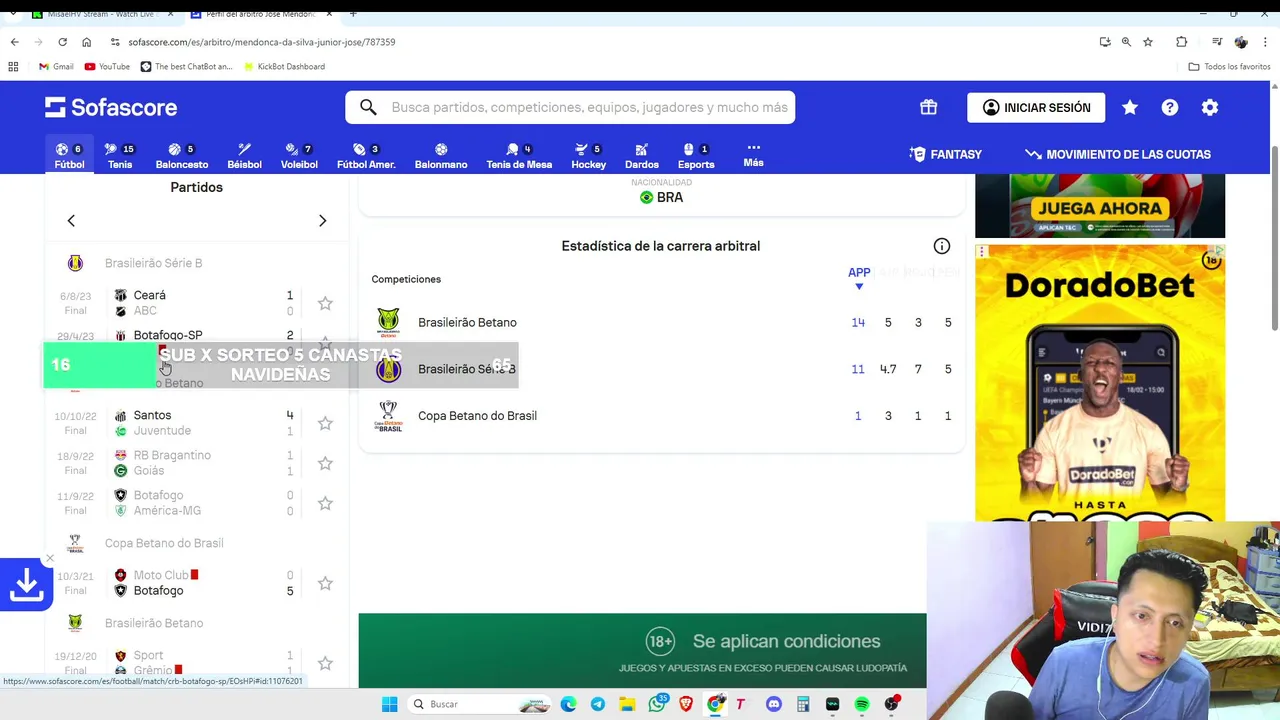Open Movimiento de las cuotas
This screenshot has width=1280, height=720.
[x=1118, y=154]
